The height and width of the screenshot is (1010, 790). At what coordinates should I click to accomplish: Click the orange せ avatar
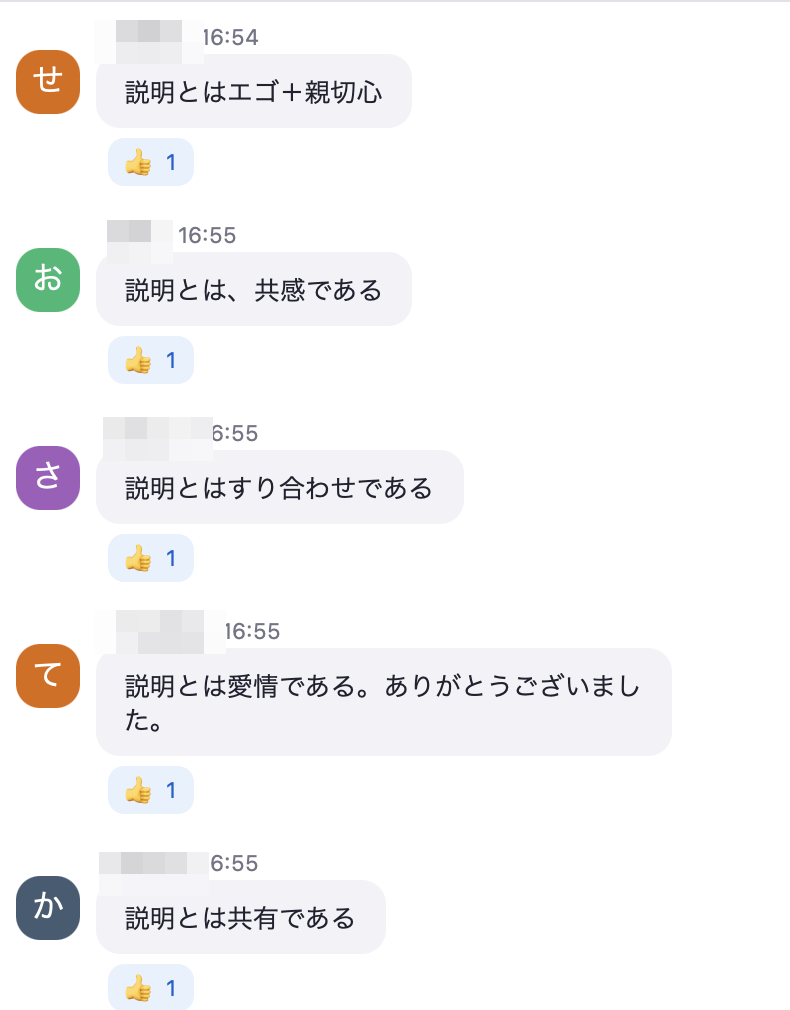click(x=48, y=82)
